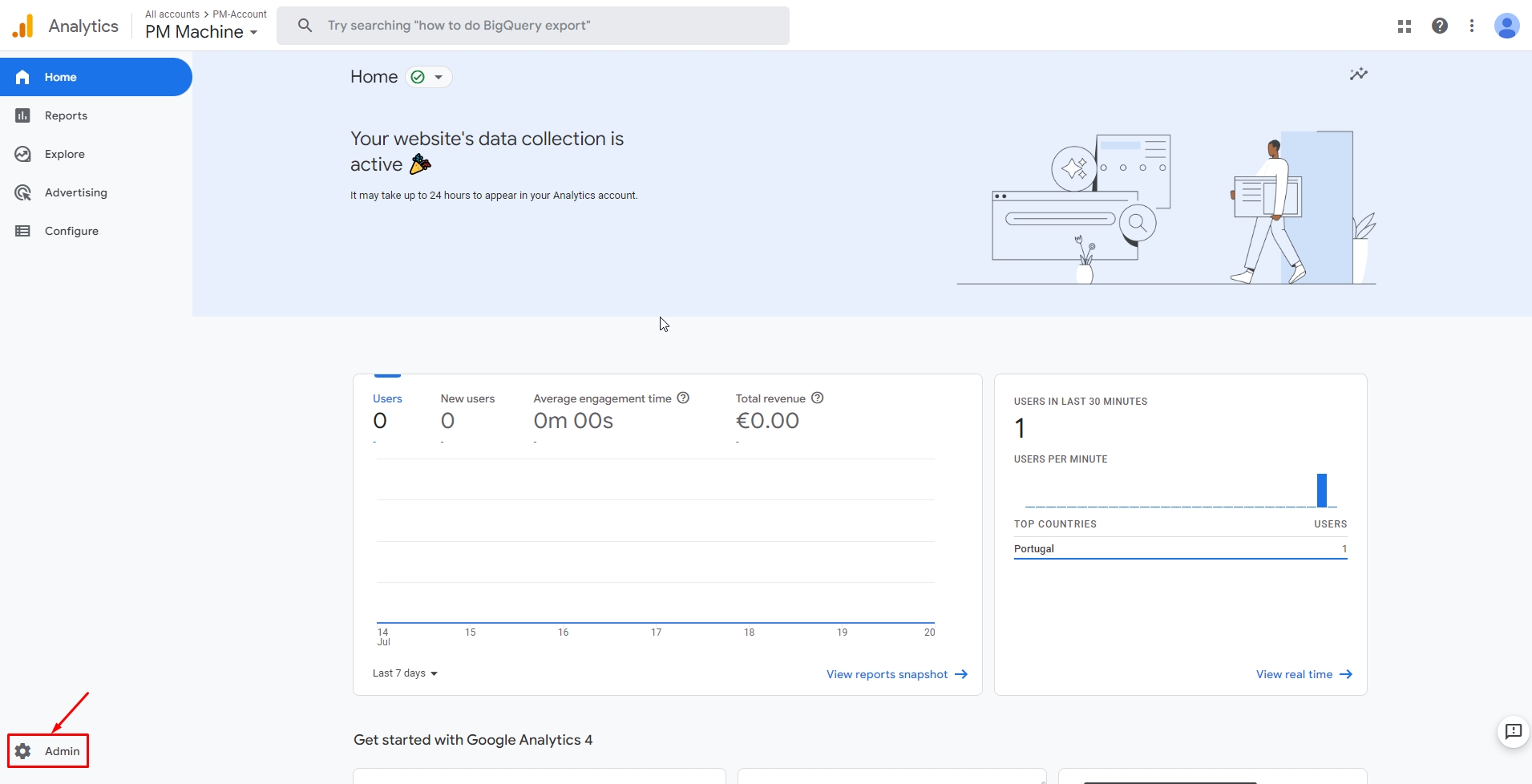Open the Insights sparkline icon

1359,75
